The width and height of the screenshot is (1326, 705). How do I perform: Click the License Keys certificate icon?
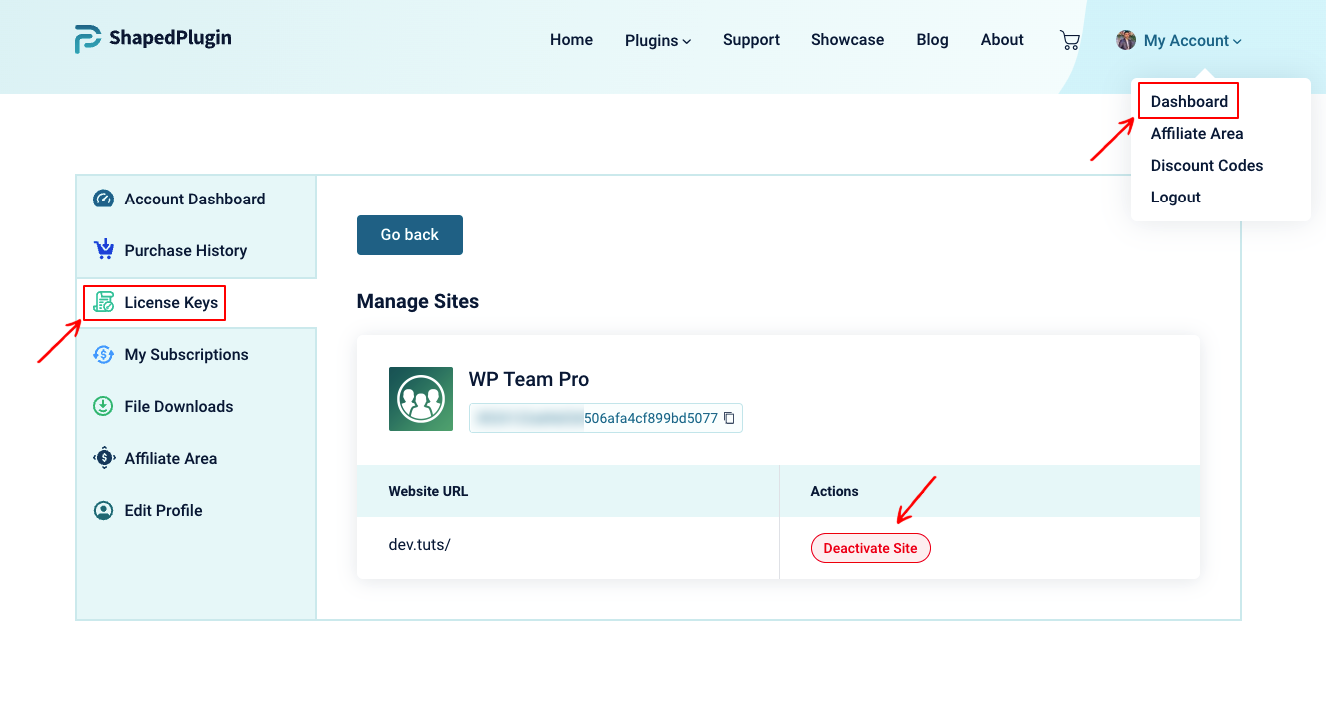(x=104, y=302)
